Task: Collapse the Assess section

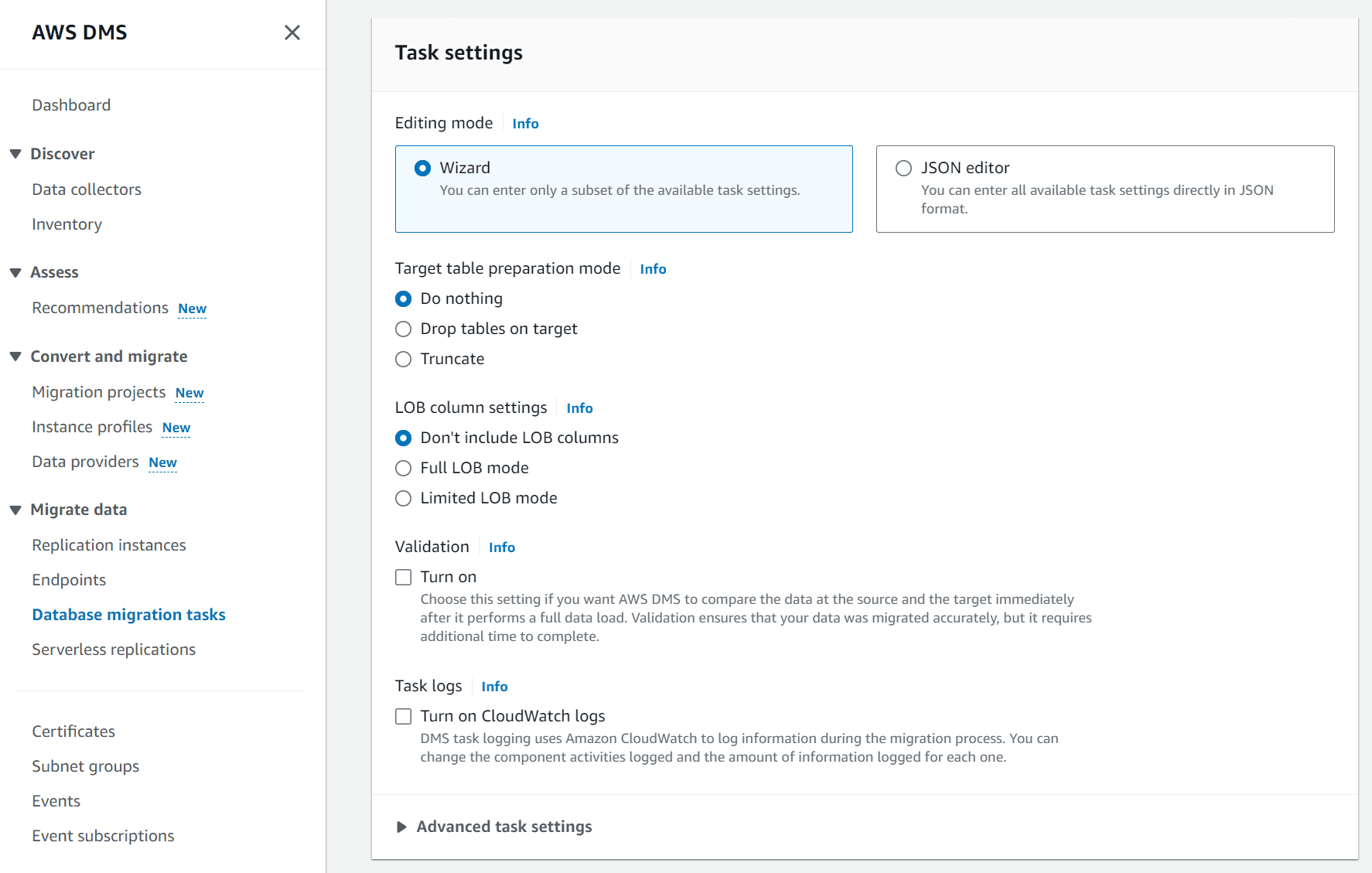Action: point(15,272)
